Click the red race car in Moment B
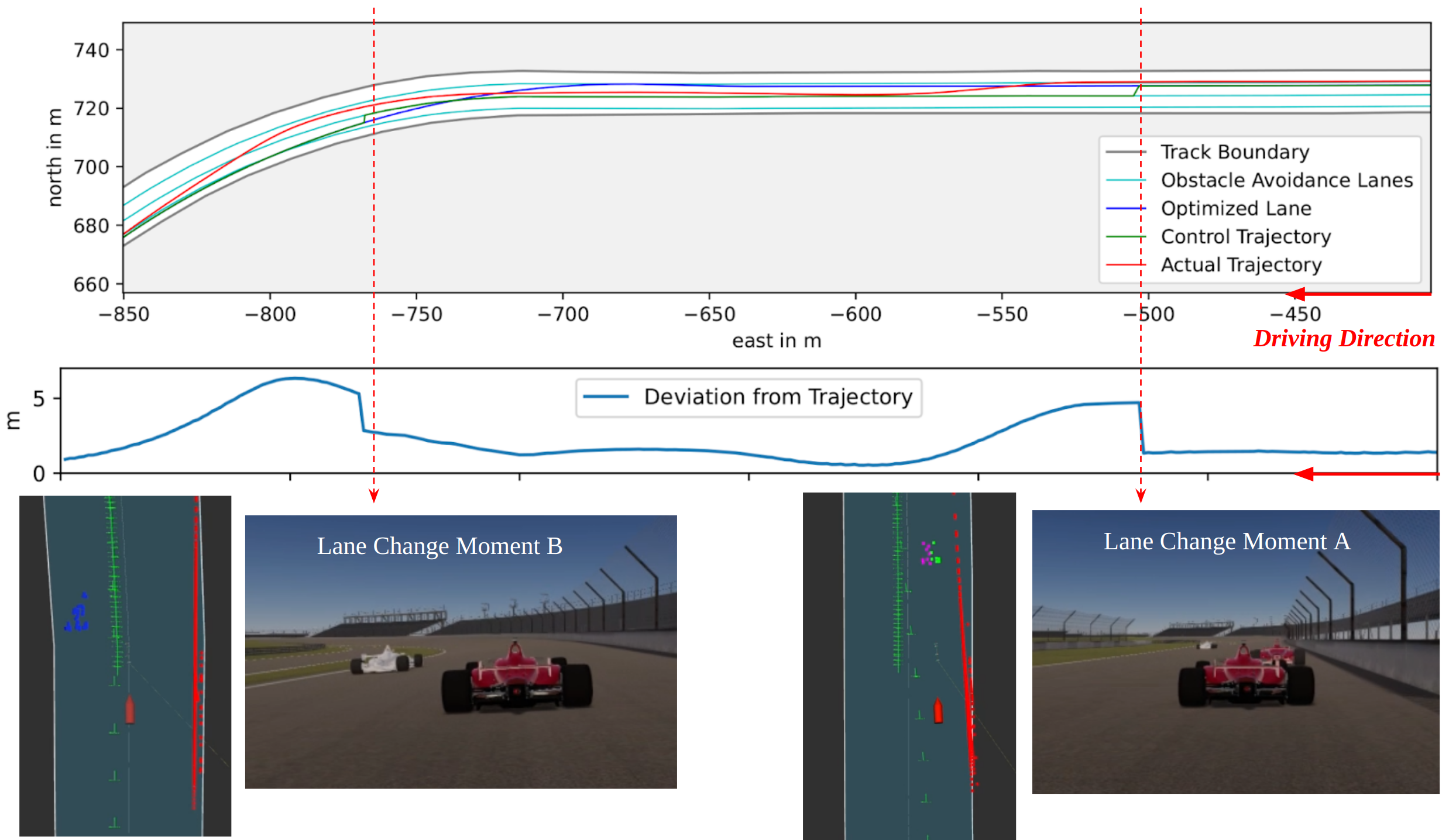 [x=516, y=679]
